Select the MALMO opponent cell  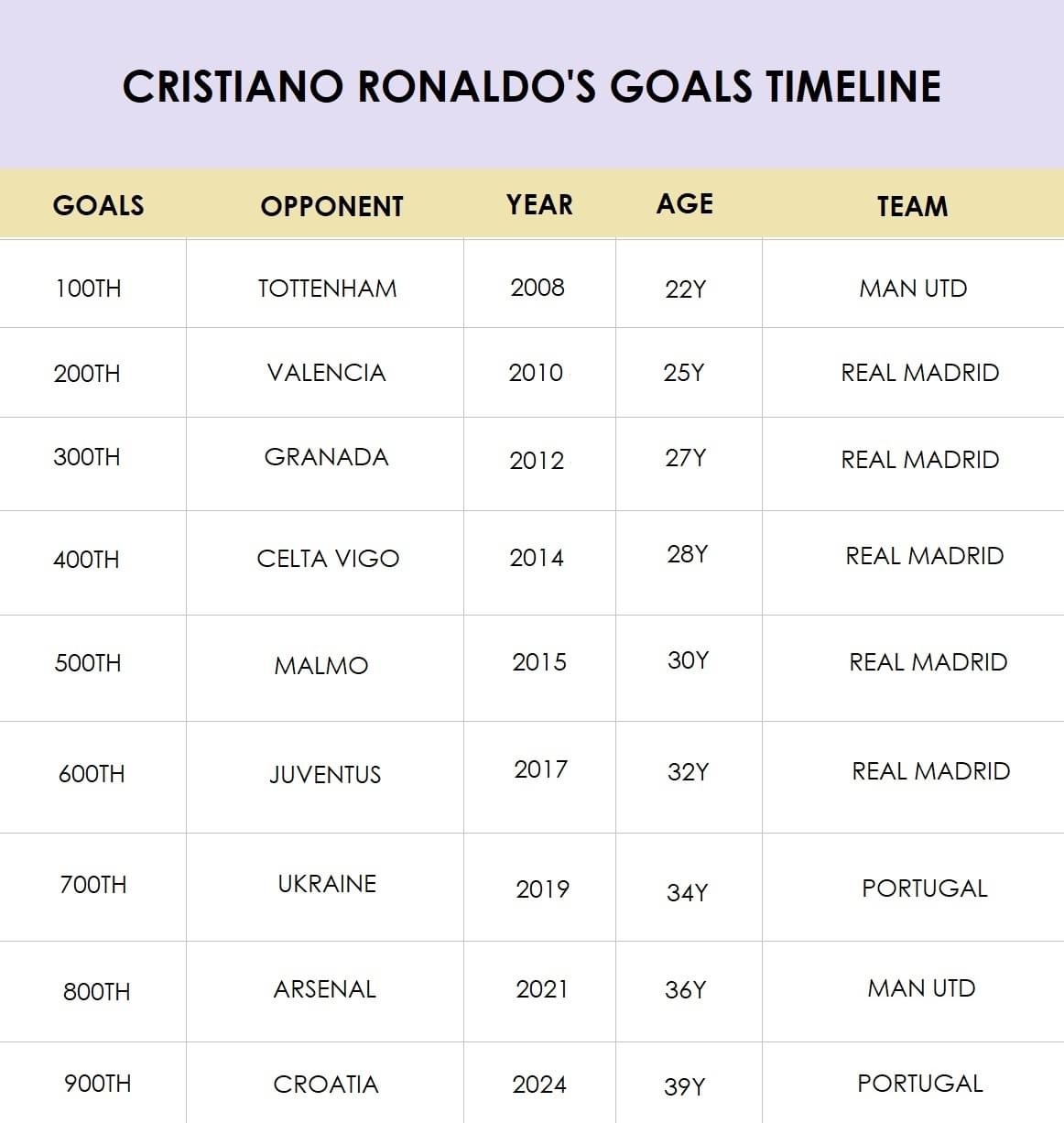321,666
